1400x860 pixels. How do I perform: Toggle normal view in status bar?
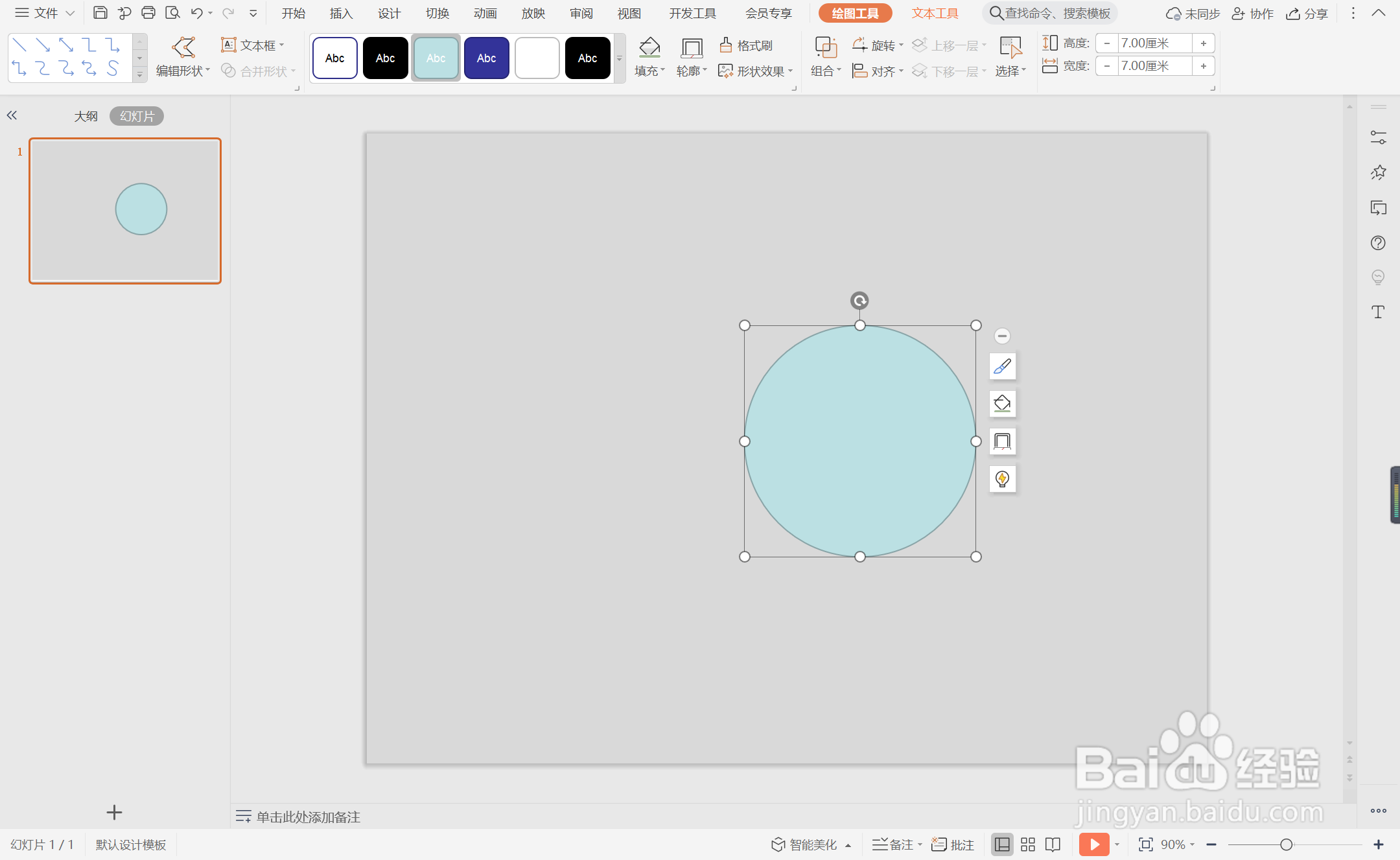click(x=1002, y=844)
